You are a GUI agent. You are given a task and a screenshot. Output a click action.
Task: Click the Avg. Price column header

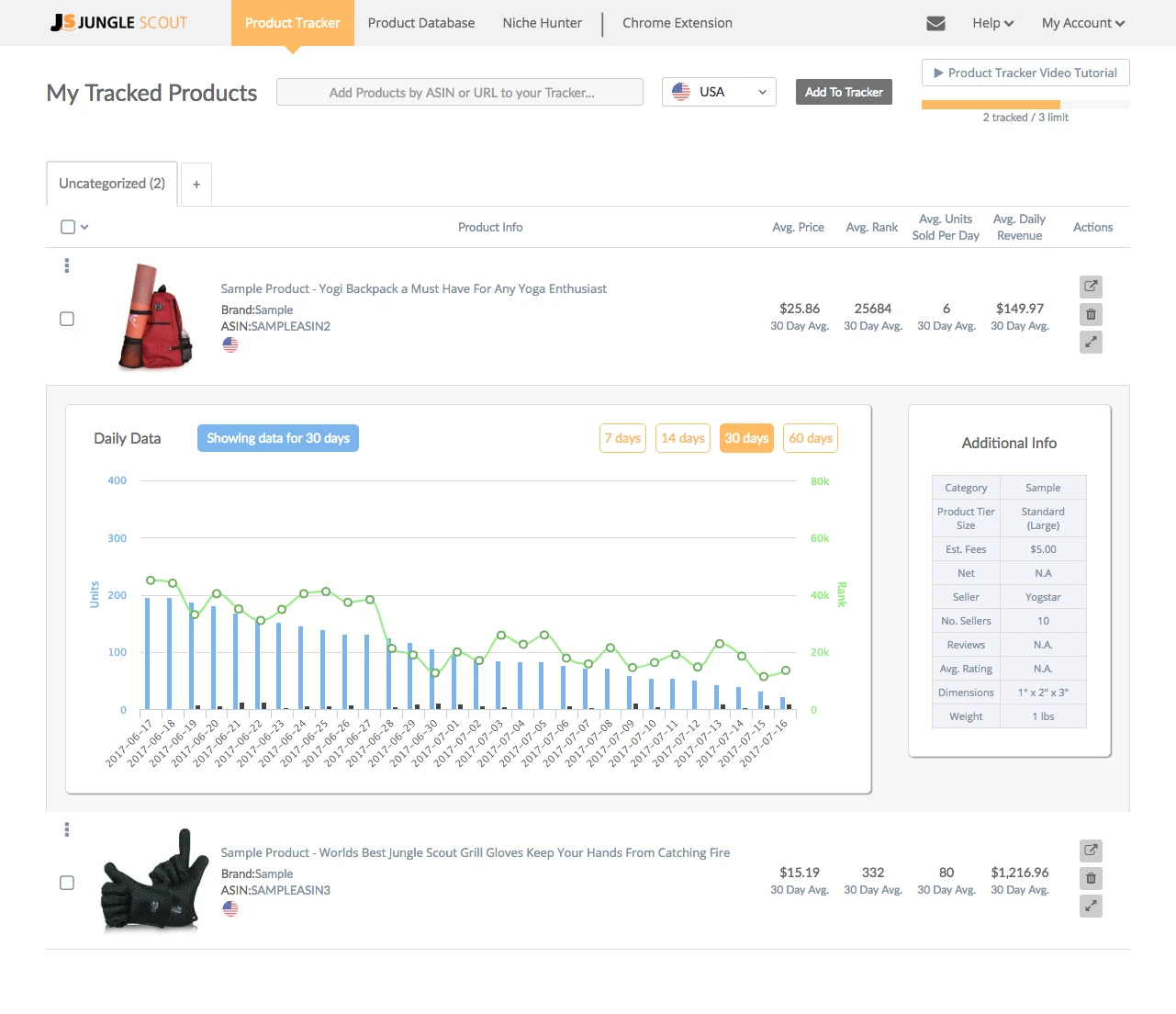[x=799, y=227]
